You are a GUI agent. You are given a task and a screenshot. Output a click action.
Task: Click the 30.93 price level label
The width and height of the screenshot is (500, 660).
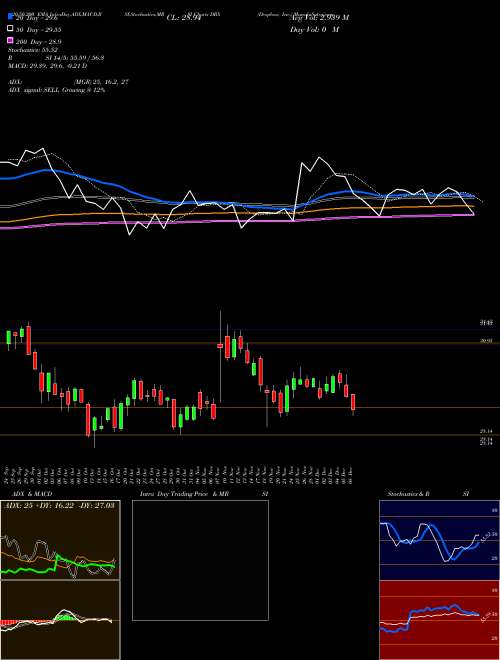click(x=486, y=341)
